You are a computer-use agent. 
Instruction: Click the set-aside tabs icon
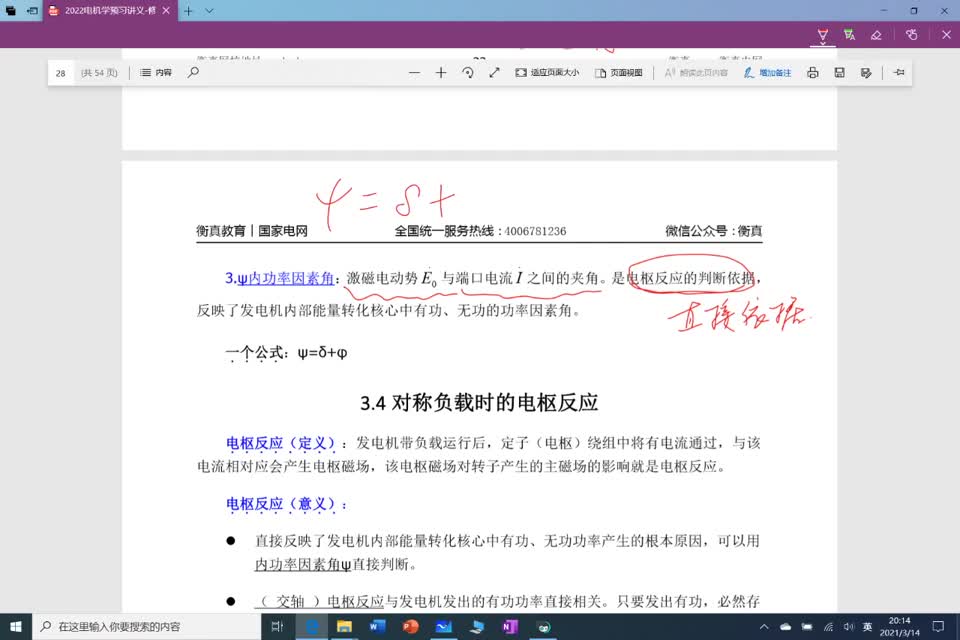pyautogui.click(x=10, y=10)
